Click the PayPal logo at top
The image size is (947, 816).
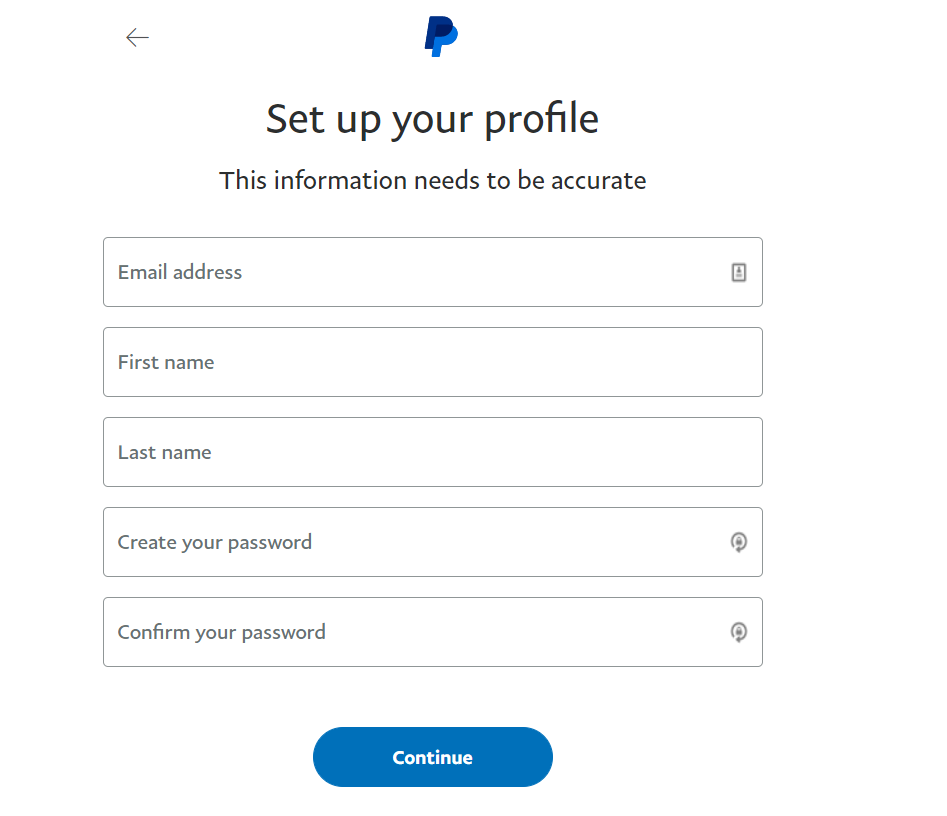441,37
